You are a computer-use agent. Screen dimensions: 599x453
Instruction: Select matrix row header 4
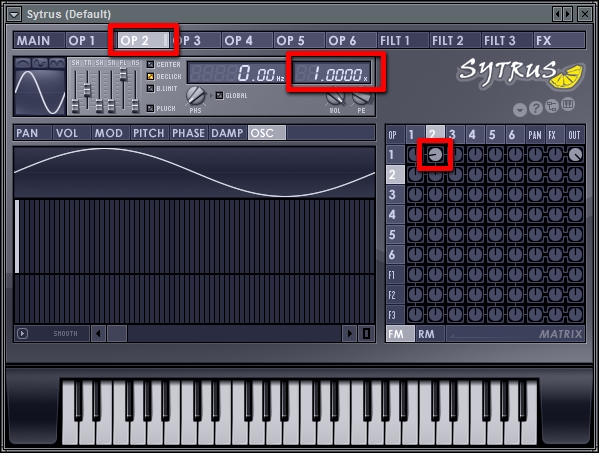[395, 215]
